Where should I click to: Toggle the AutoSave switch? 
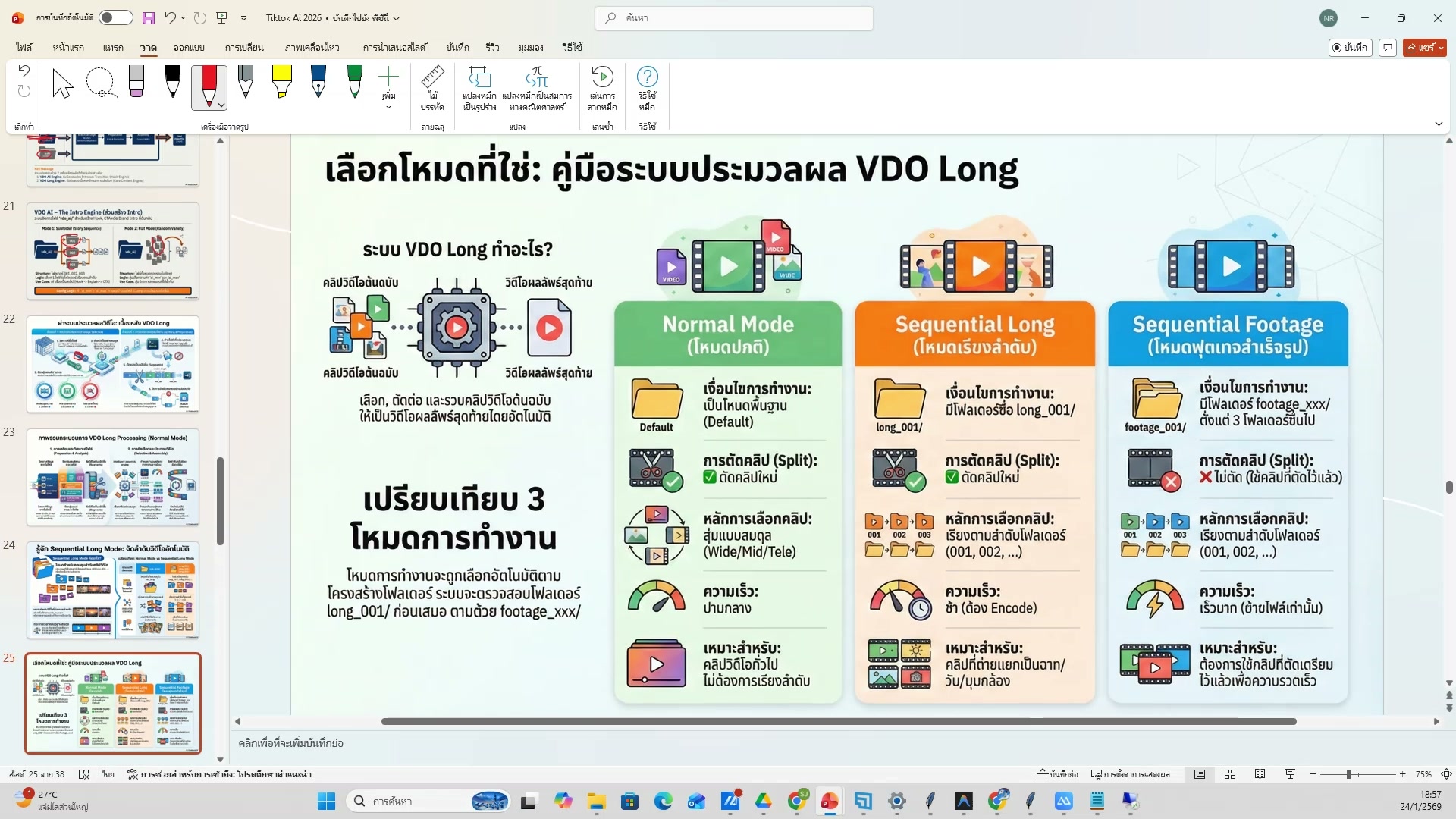pos(115,17)
